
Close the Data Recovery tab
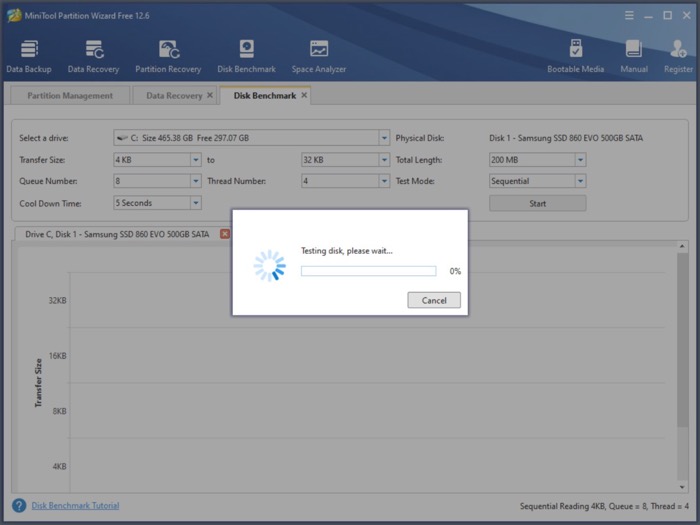point(210,95)
